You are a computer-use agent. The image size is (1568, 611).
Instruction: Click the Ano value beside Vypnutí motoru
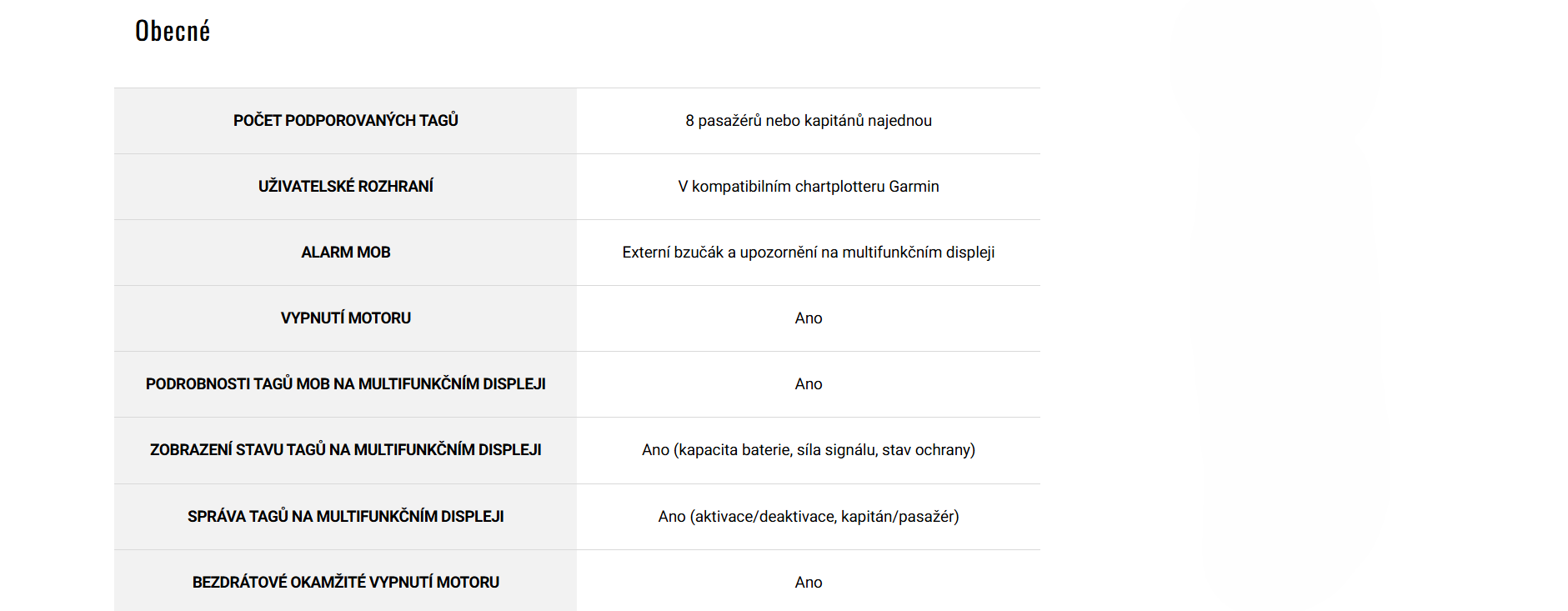point(808,318)
